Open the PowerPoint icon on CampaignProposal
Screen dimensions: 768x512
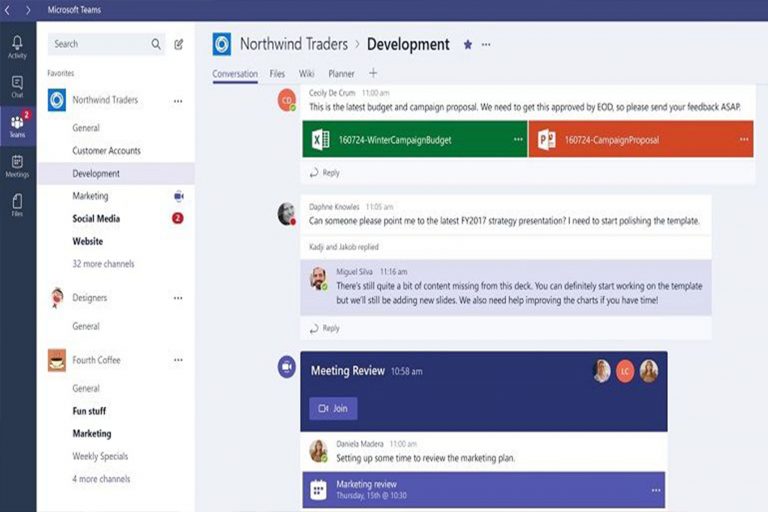(x=547, y=140)
